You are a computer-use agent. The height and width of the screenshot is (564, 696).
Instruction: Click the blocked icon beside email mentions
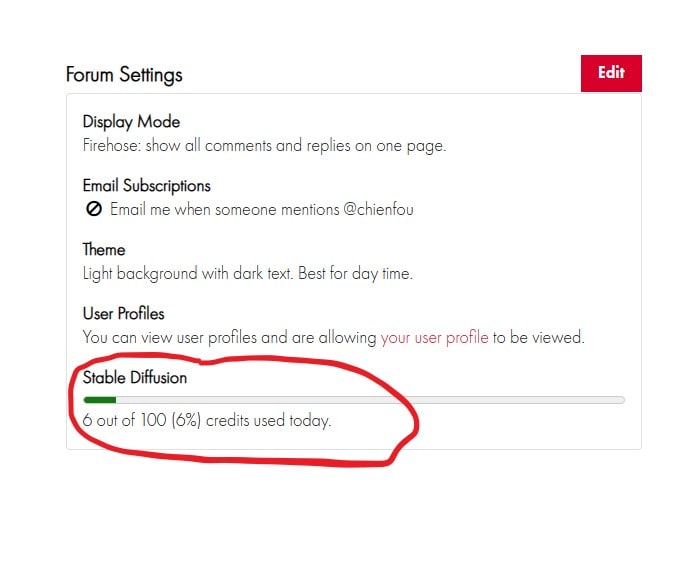point(94,210)
